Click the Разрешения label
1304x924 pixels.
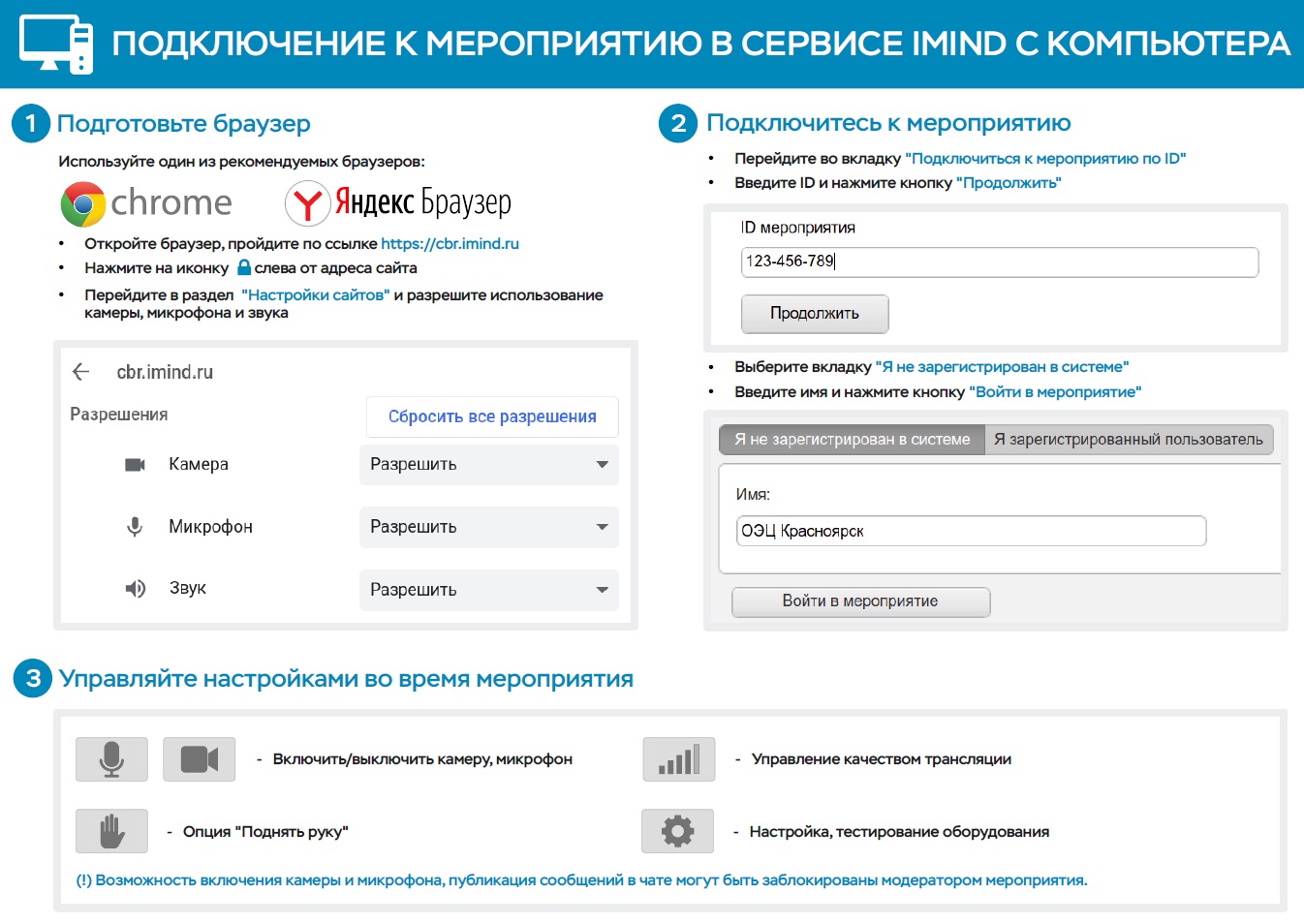click(x=119, y=415)
